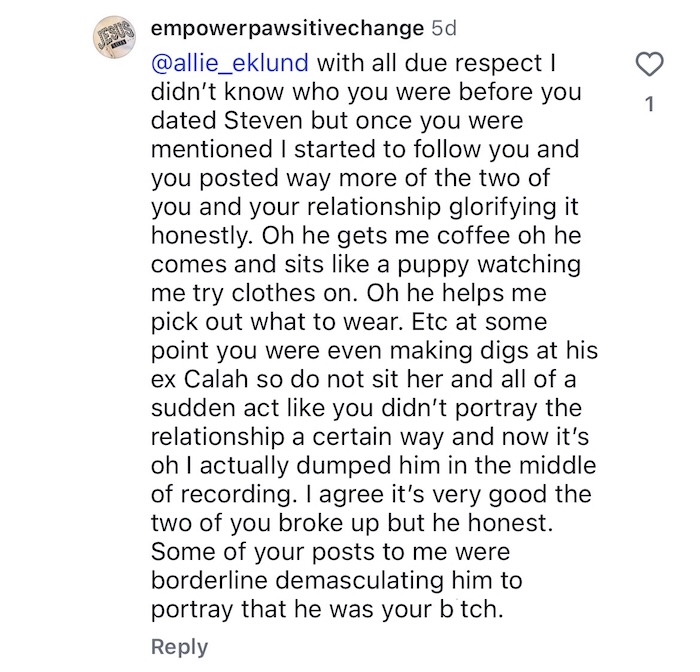
Task: Toggle the heart to like this comment
Action: (x=650, y=65)
